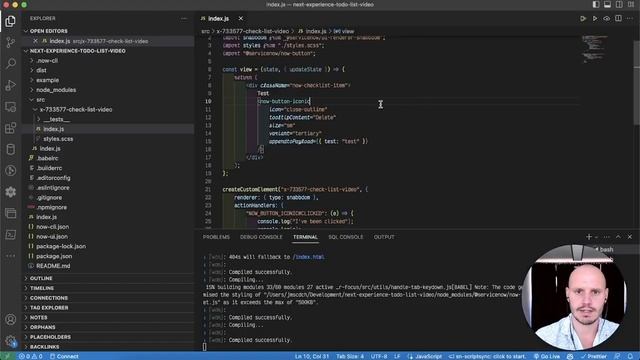This screenshot has width=640, height=360.
Task: Toggle primary sidebar layout icon in title bar
Action: tap(596, 4)
